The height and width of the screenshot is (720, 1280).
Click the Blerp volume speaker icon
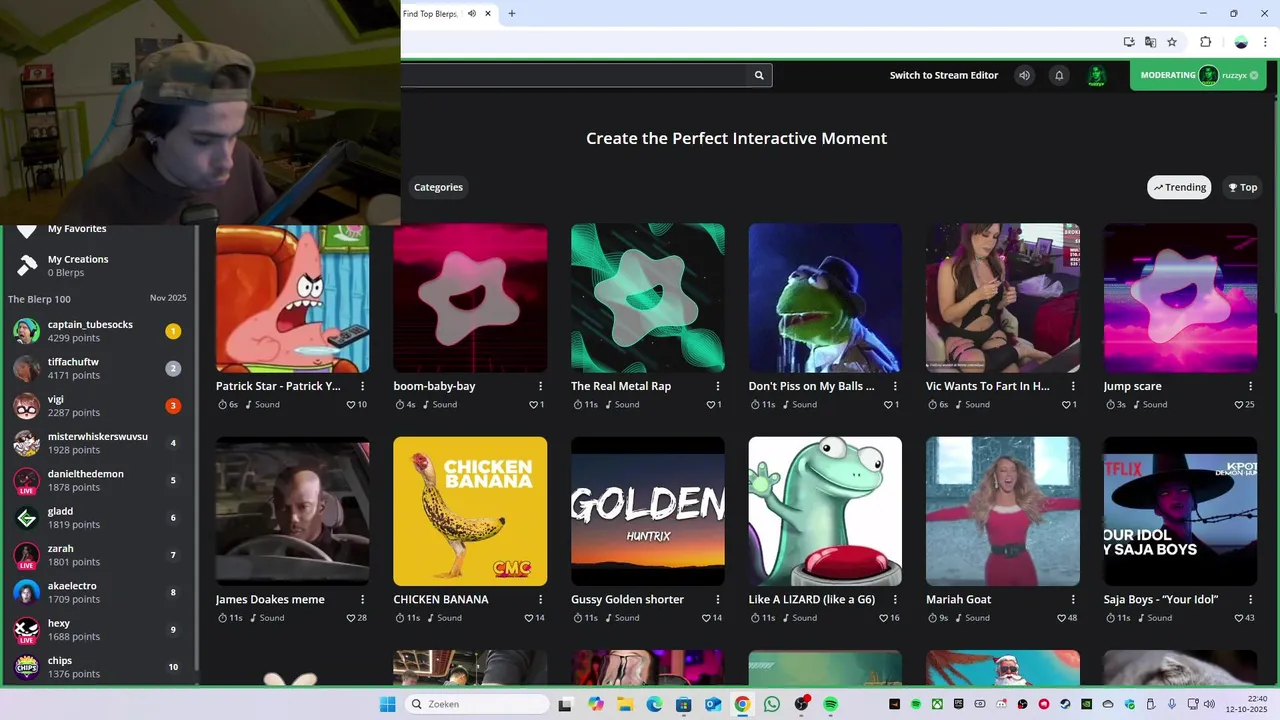click(1024, 75)
